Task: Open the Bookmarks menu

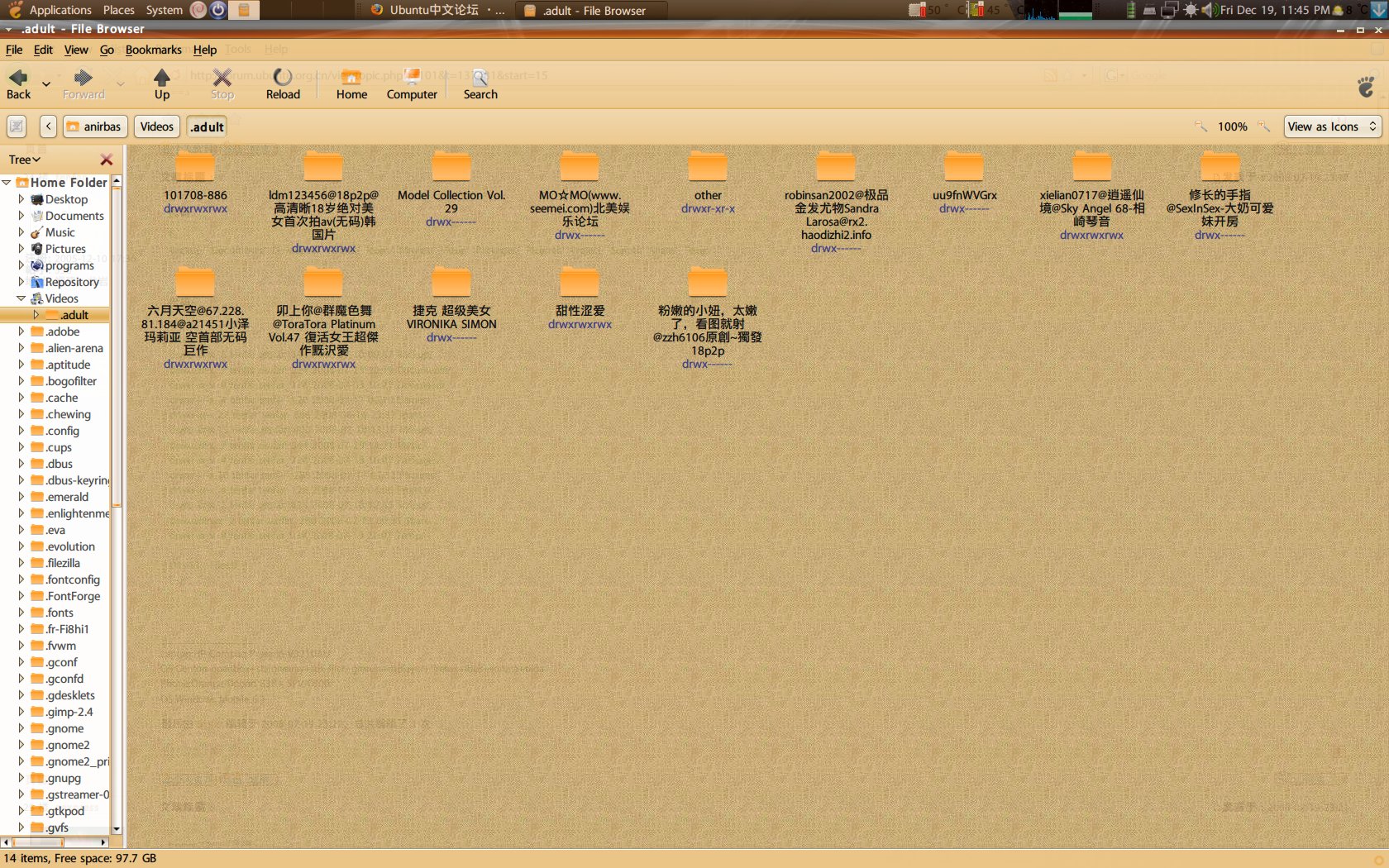Action: point(153,50)
